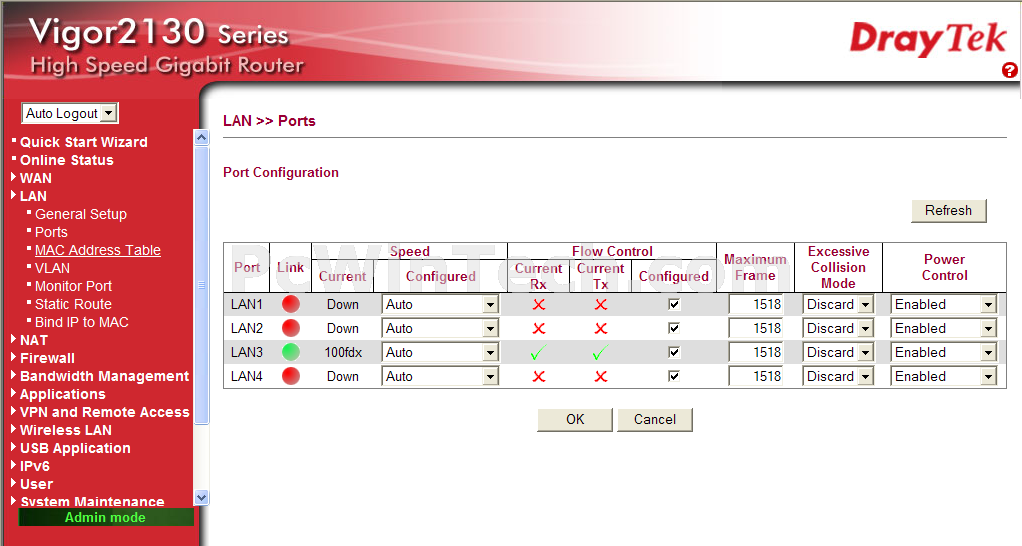Click the LAN4 red link status indicator
Image resolution: width=1022 pixels, height=546 pixels.
click(x=291, y=376)
